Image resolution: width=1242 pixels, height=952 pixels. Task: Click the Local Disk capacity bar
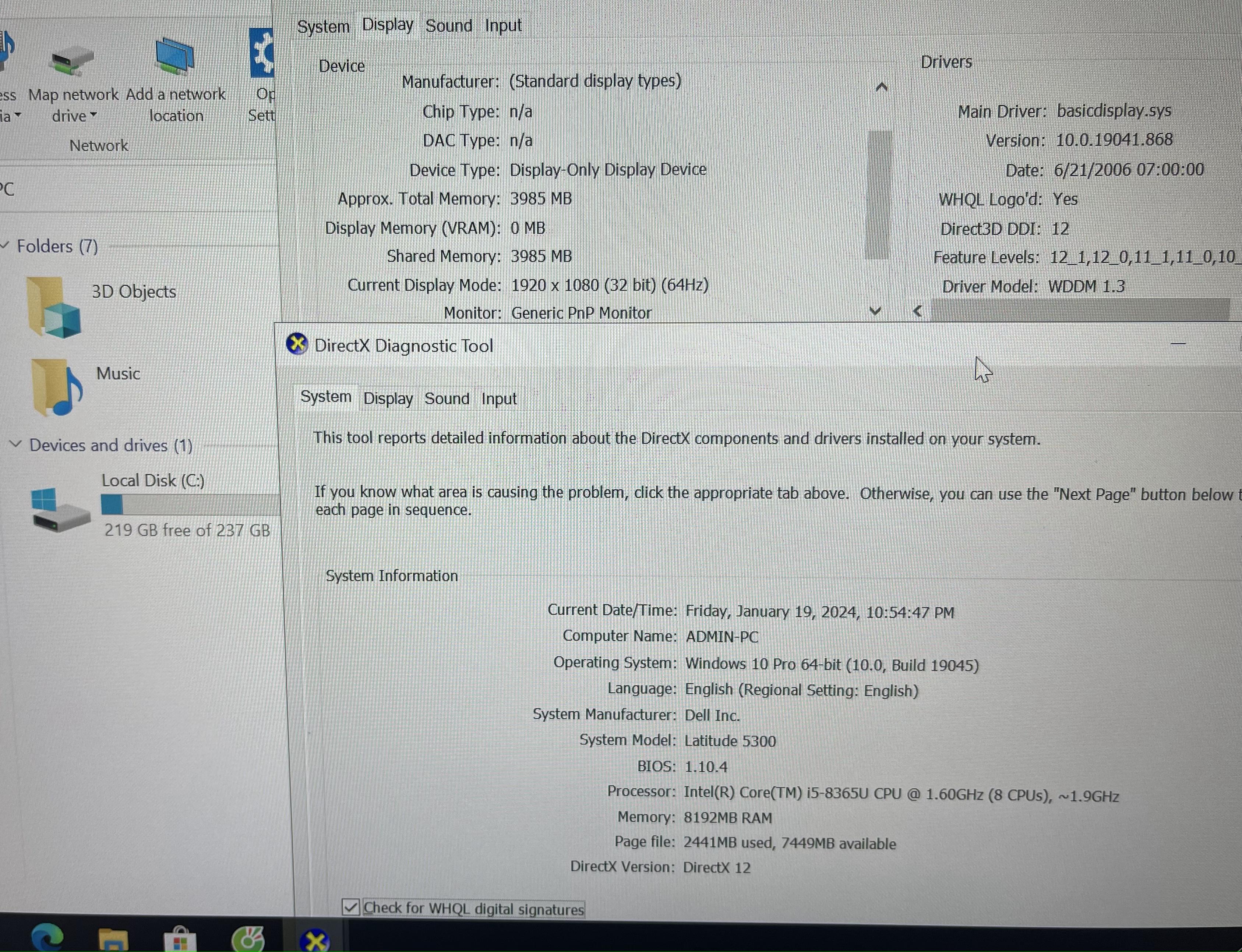(x=190, y=504)
